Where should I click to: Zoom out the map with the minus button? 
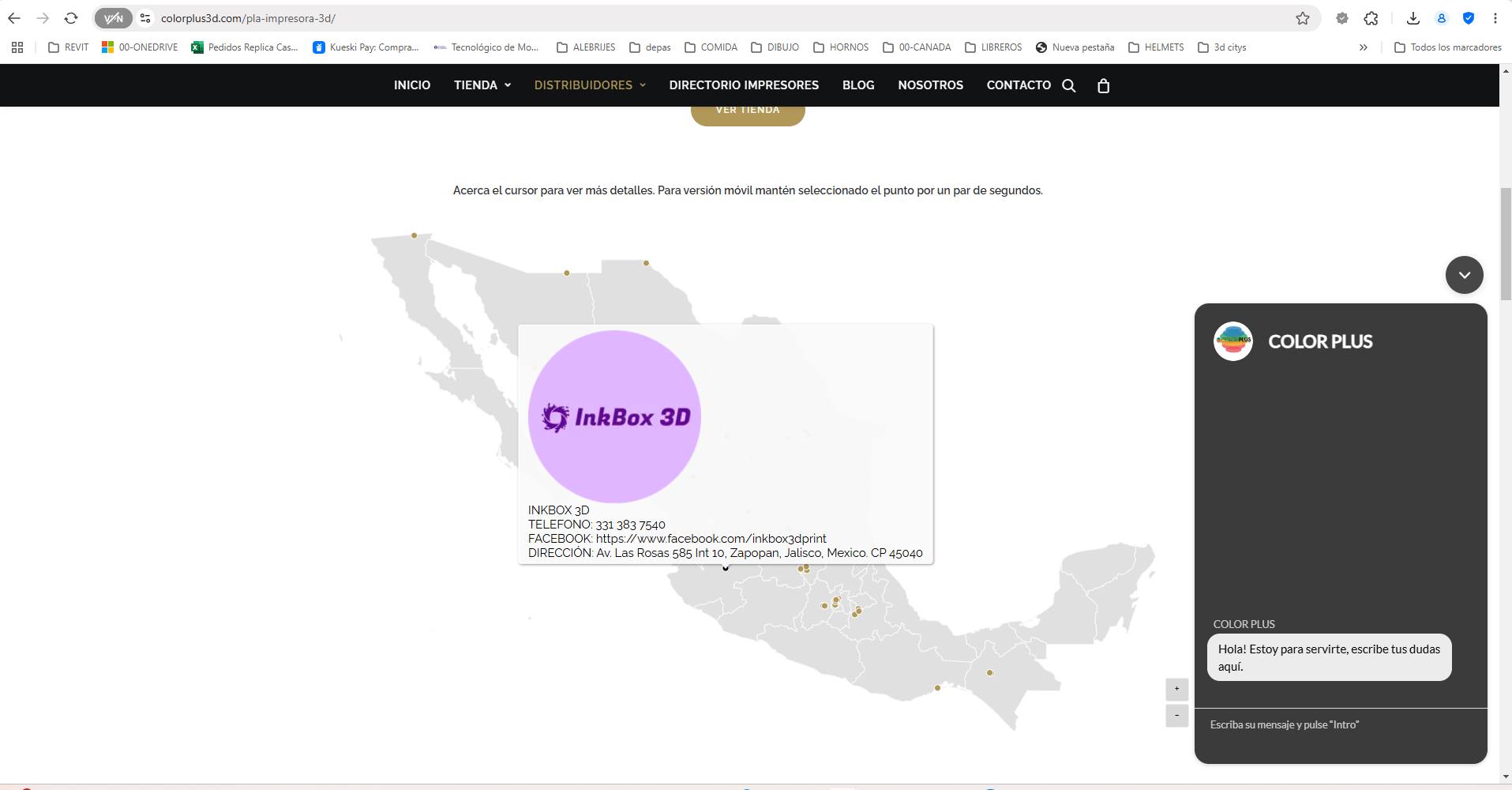click(1176, 716)
